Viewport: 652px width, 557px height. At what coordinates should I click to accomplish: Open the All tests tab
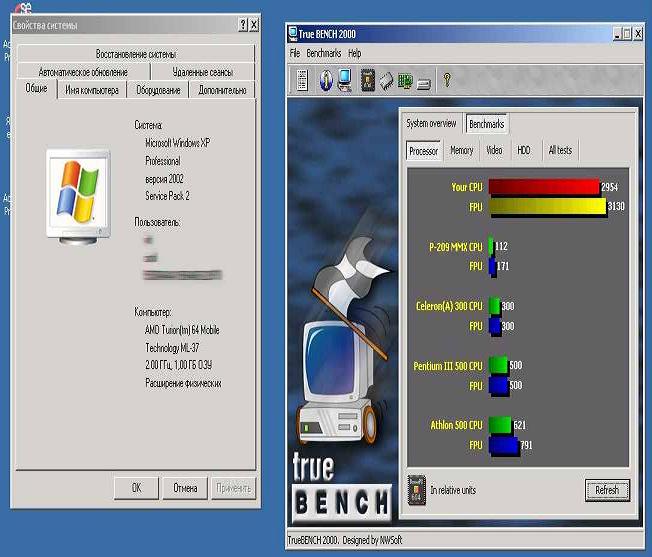[560, 150]
